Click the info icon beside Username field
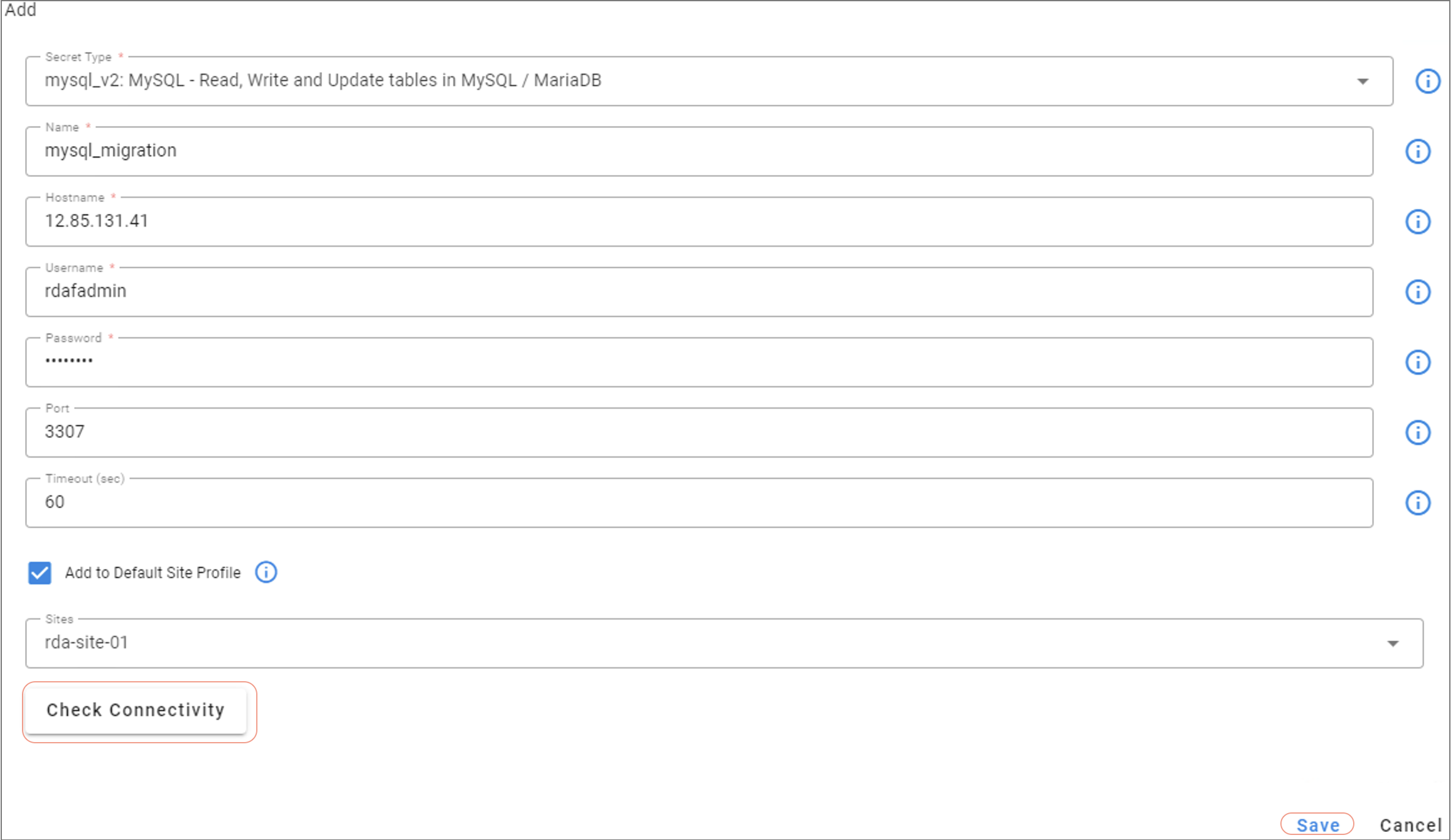This screenshot has width=1453, height=840. click(1417, 292)
